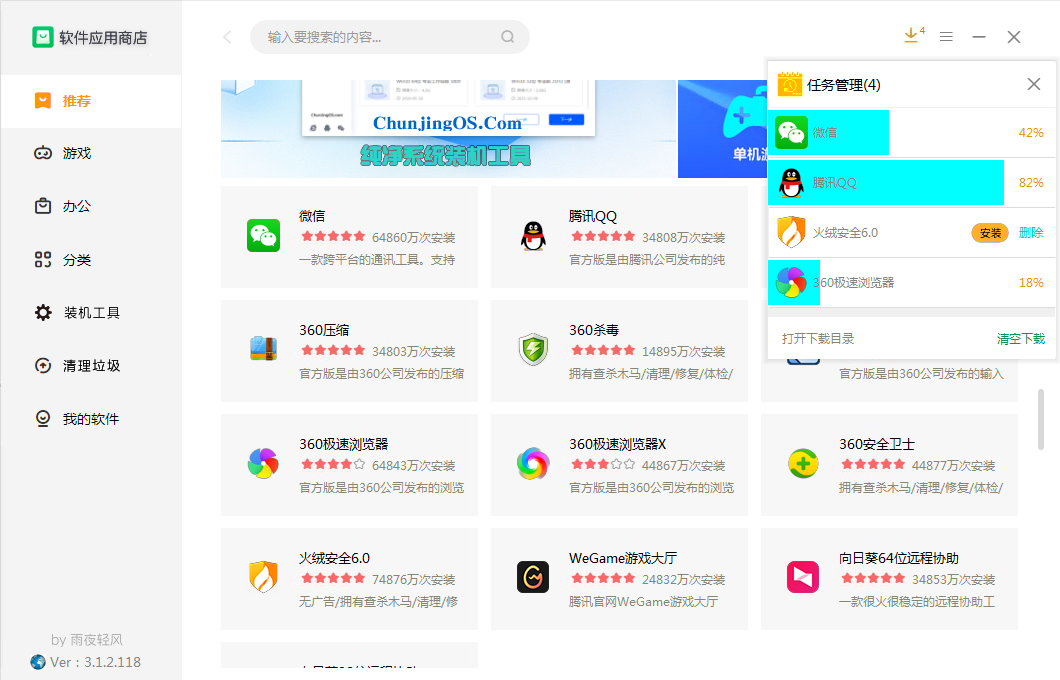Click QQ penguin icon in task list
Image resolution: width=1060 pixels, height=680 pixels.
791,183
